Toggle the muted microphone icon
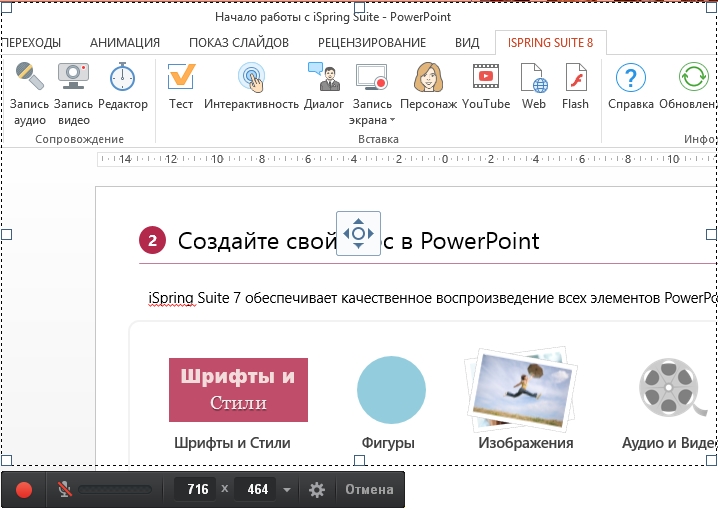 click(65, 489)
